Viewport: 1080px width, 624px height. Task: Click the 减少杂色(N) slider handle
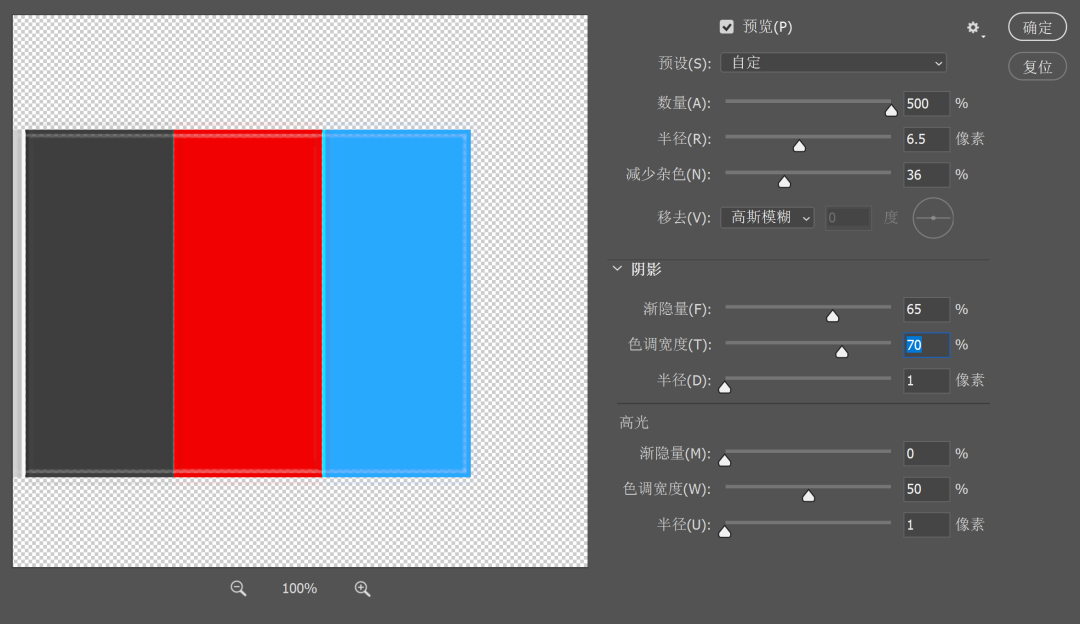784,182
